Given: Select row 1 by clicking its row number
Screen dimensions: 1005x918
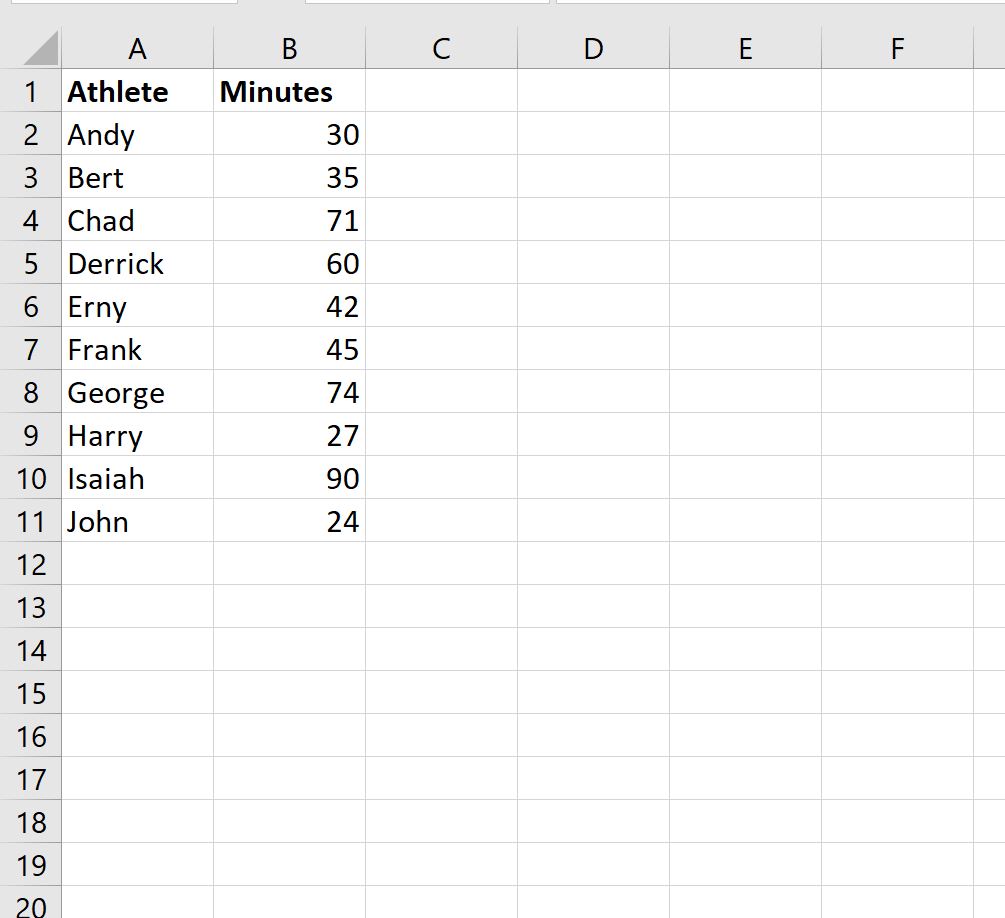Looking at the screenshot, I should 31,91.
